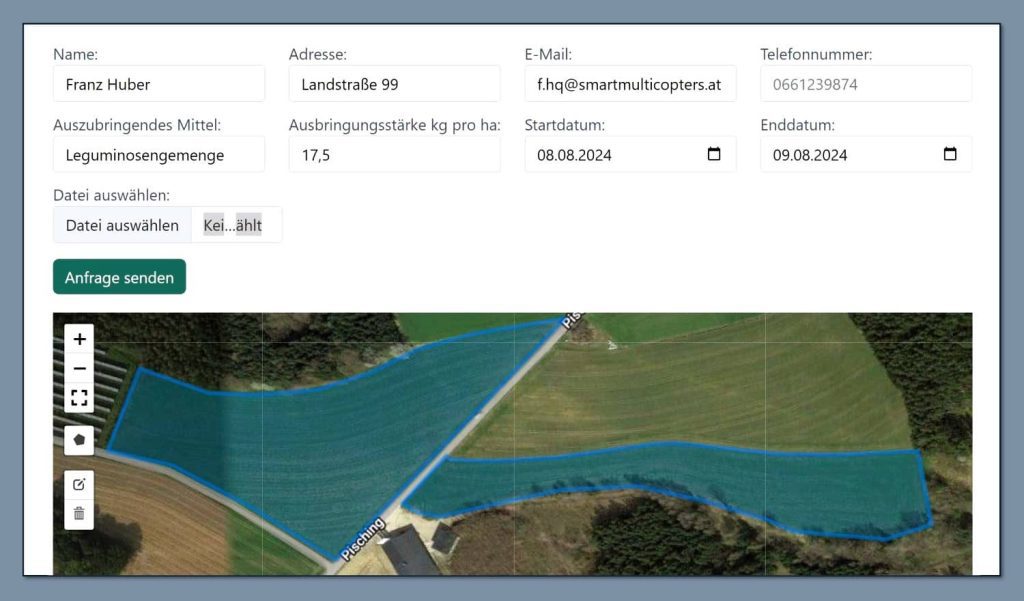Click the Ausbringungsstärke kg pro ha field

[394, 155]
